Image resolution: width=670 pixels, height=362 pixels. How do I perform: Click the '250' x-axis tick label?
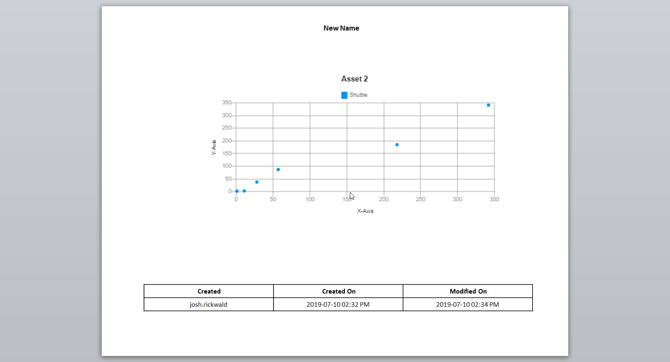[x=420, y=199]
